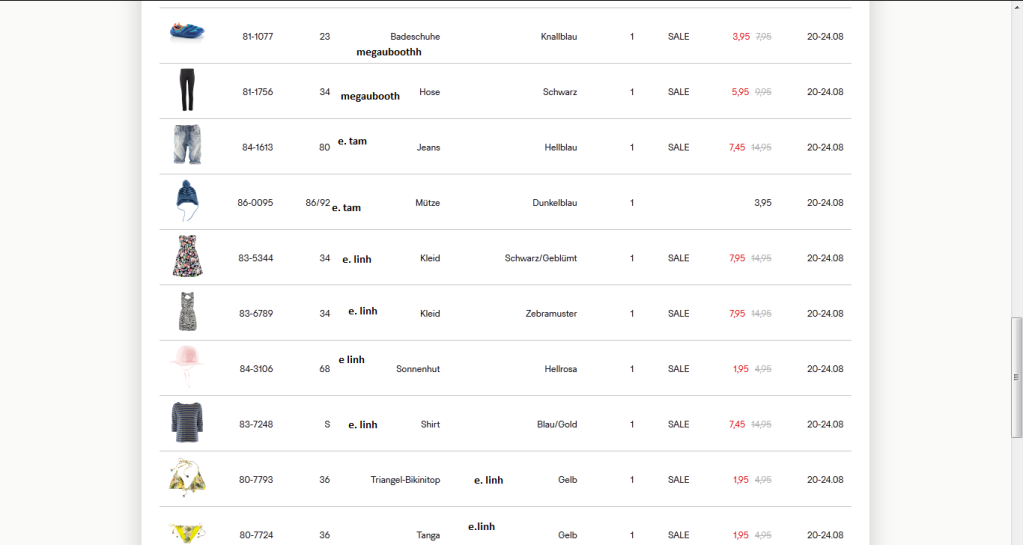The image size is (1023, 545).
Task: Click the dark blue Mütze thumbnail
Action: point(187,201)
